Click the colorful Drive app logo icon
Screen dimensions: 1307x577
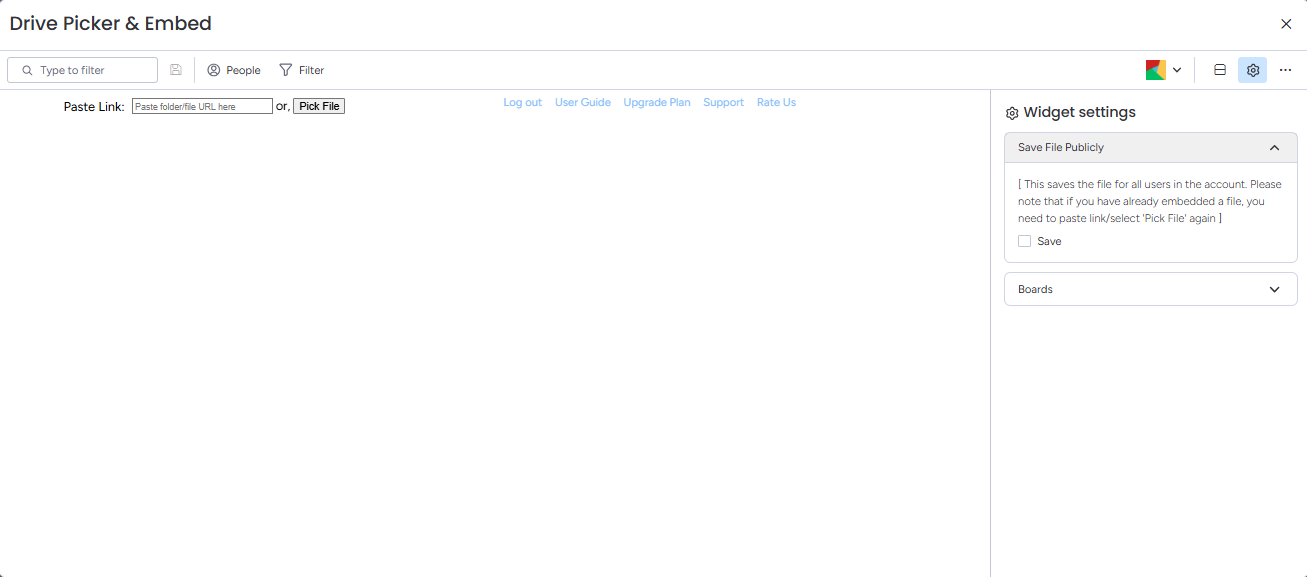tap(1156, 70)
